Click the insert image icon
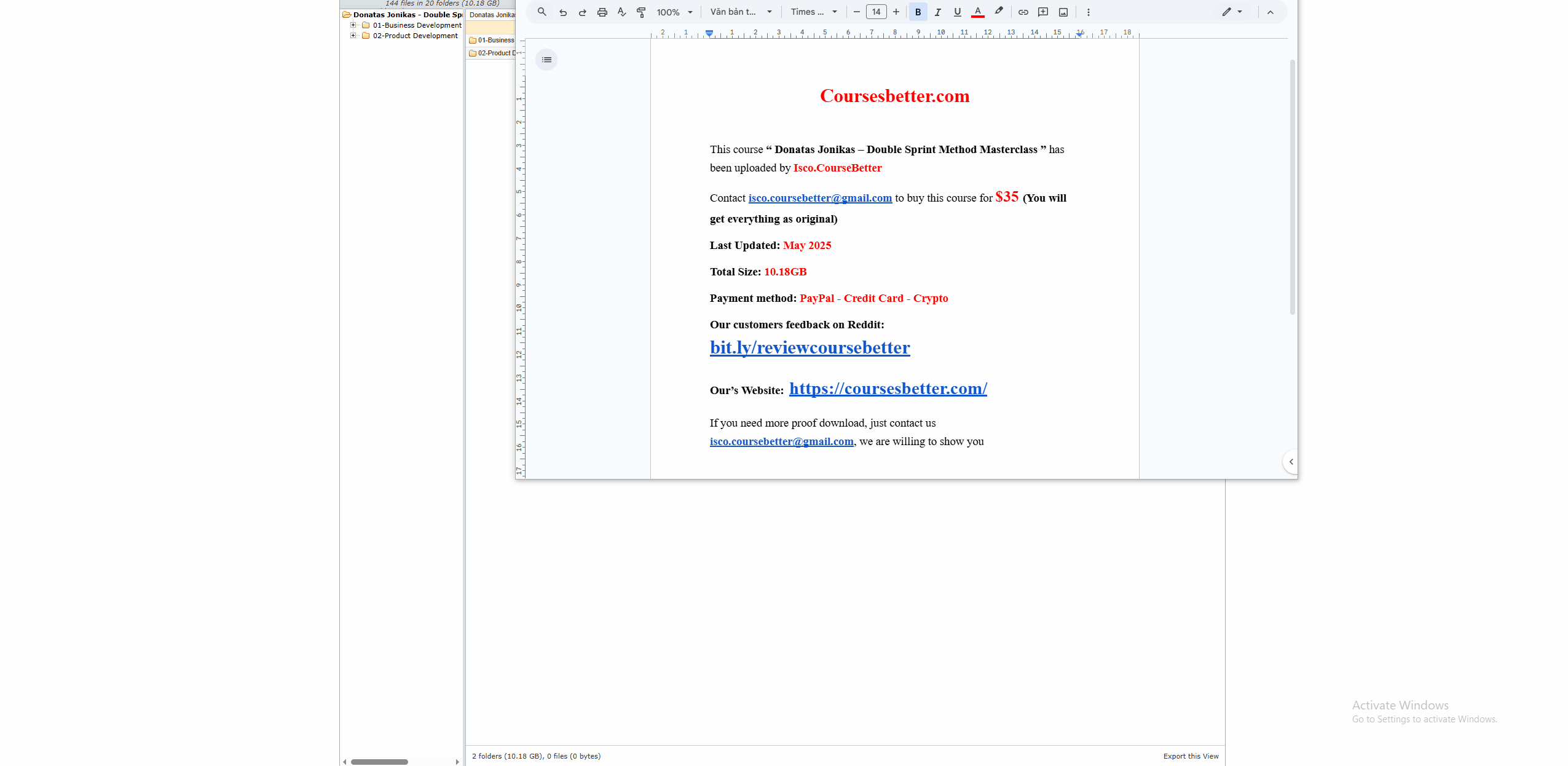 coord(1063,12)
